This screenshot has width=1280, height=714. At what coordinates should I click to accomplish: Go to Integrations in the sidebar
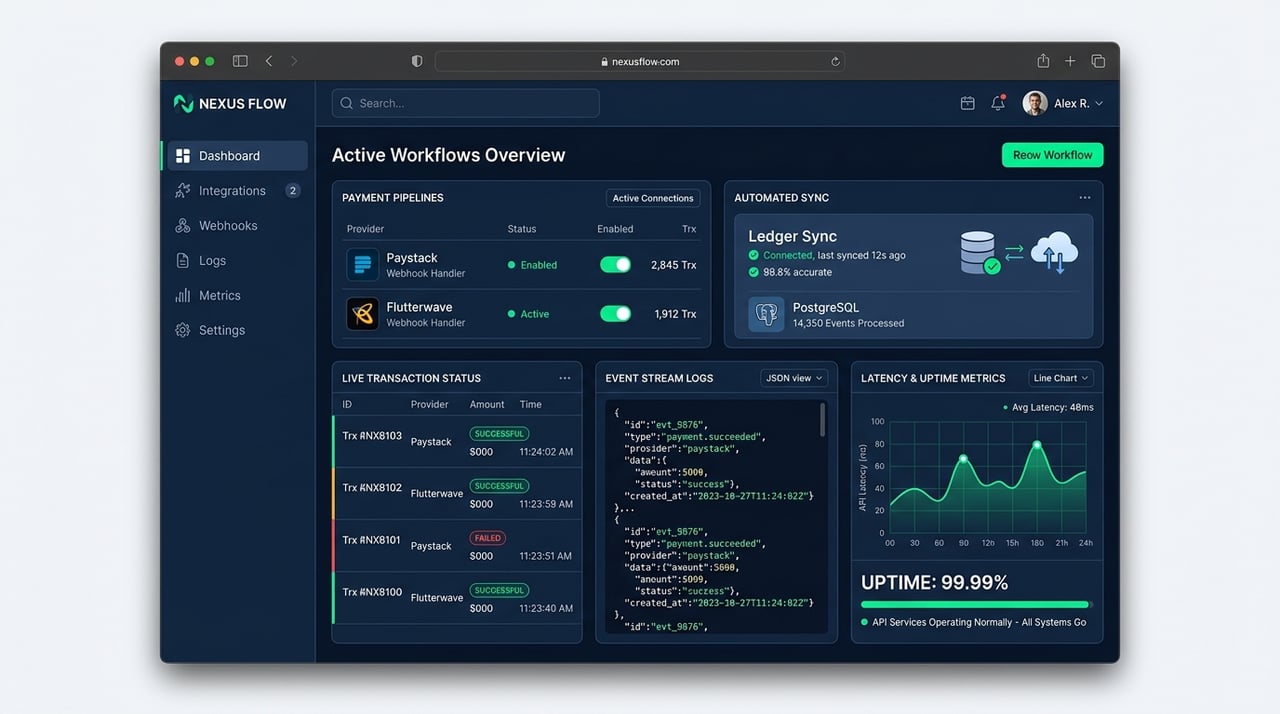coord(235,190)
